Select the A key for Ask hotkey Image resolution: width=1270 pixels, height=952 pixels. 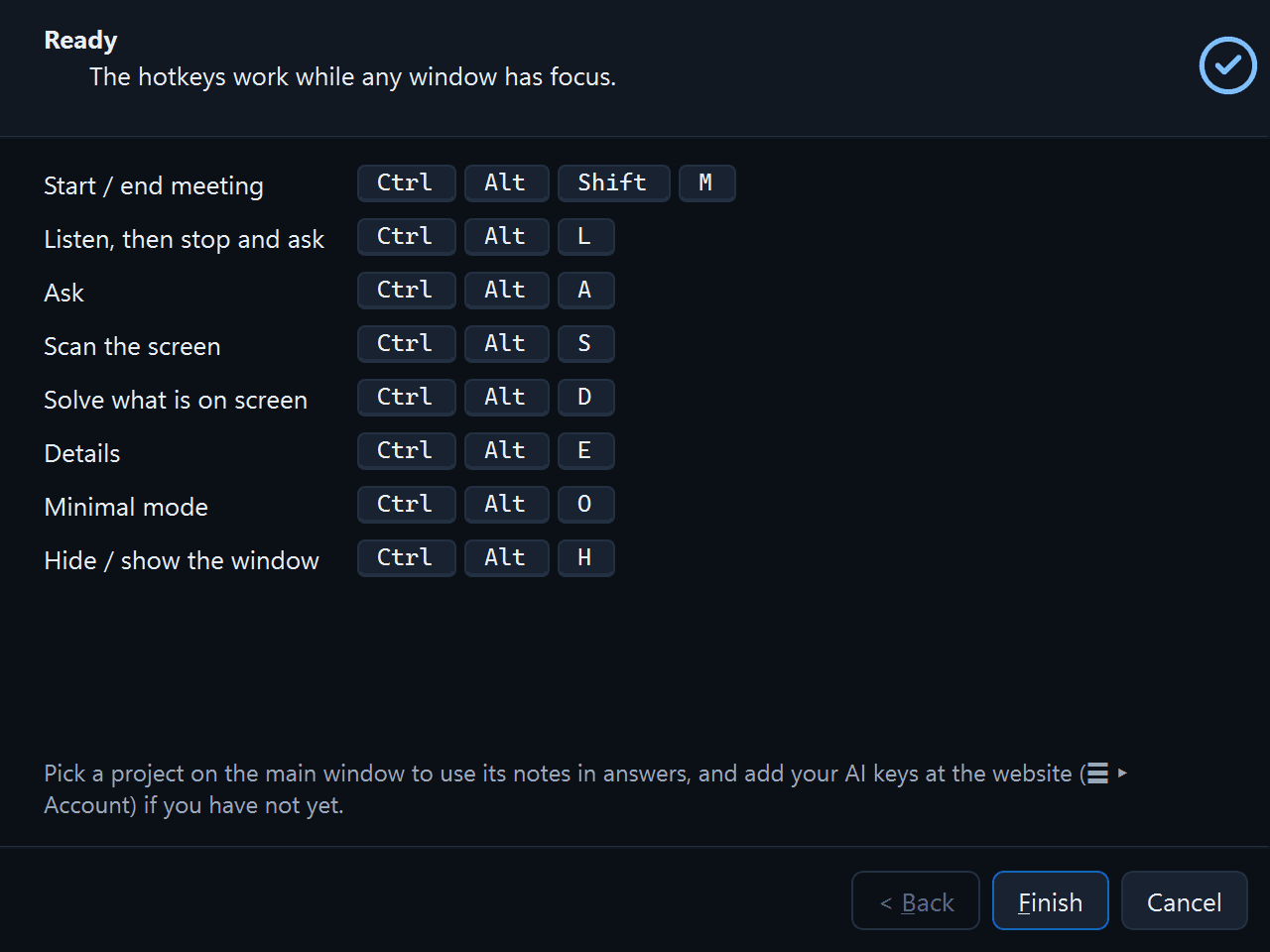tap(585, 291)
